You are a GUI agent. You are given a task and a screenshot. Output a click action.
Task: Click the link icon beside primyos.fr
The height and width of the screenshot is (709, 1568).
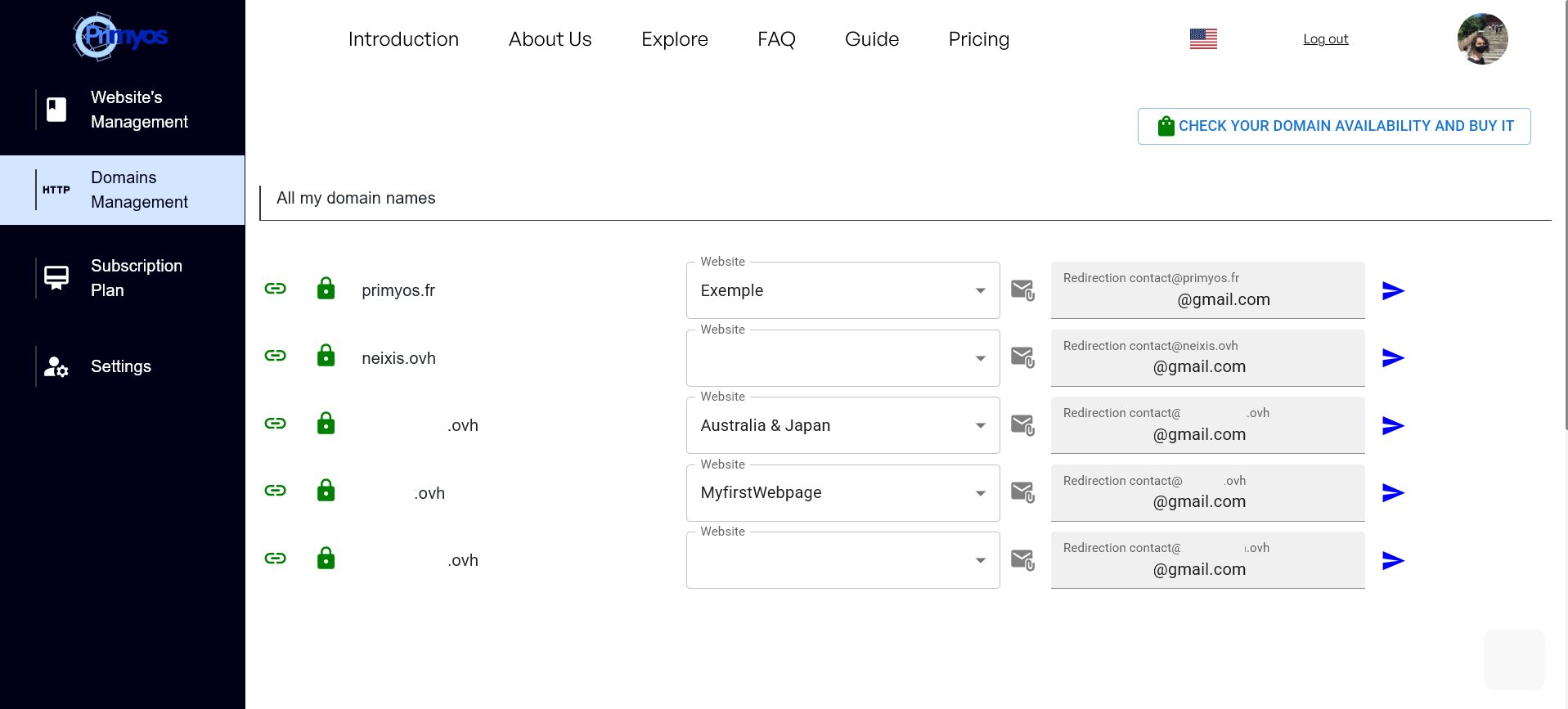275,289
